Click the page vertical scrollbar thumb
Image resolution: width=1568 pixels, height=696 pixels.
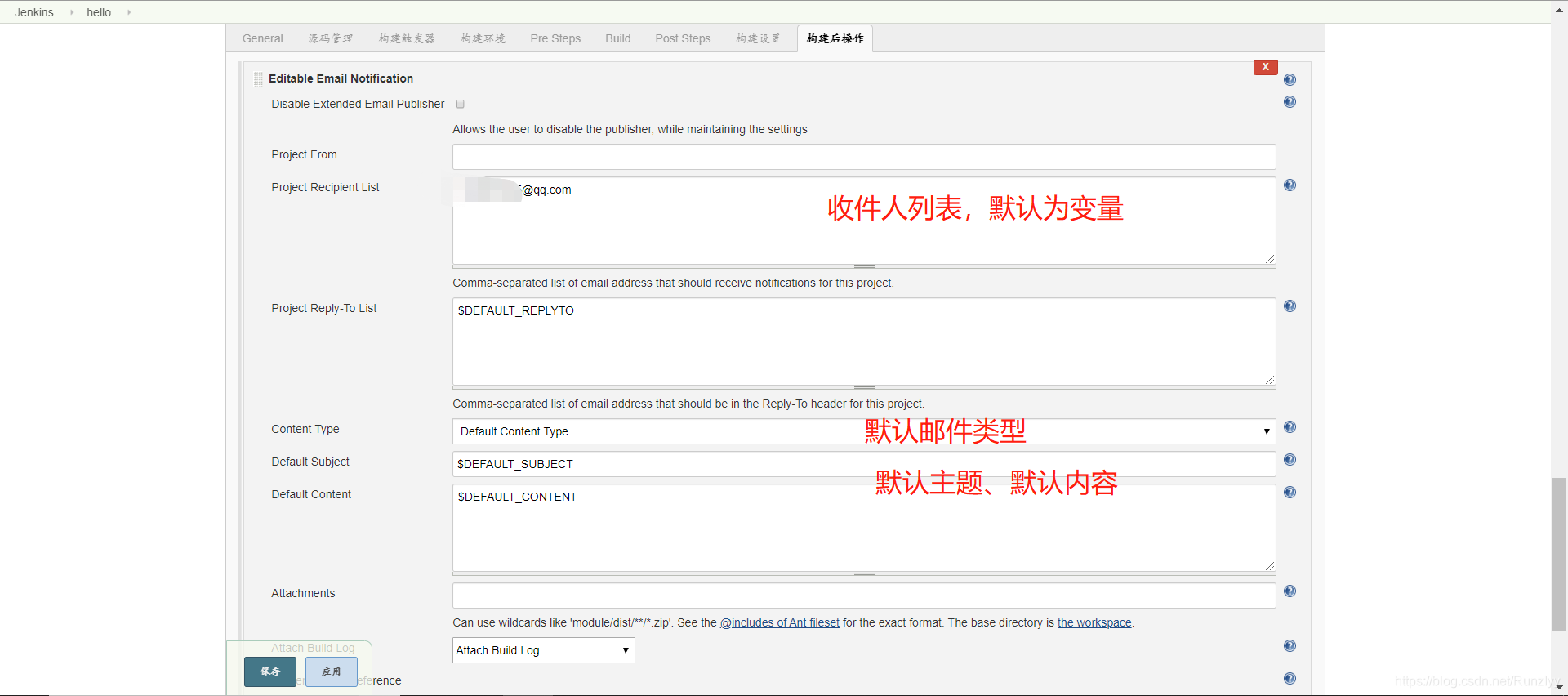1559,554
